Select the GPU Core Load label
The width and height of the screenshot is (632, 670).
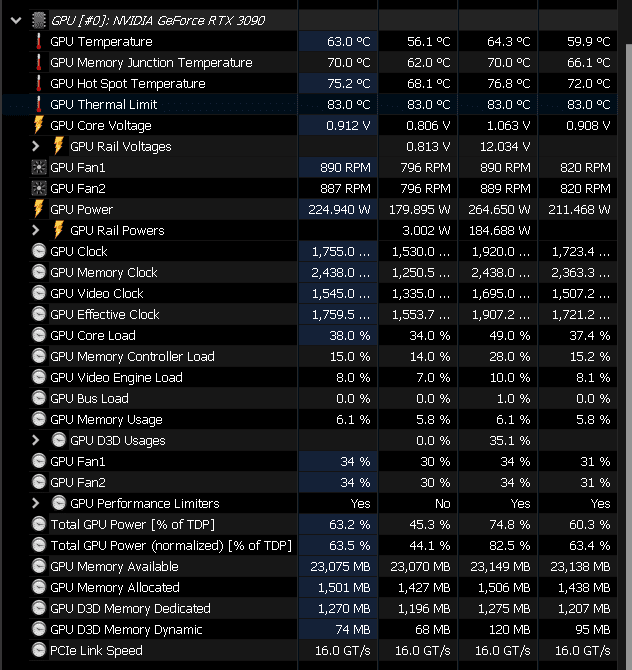93,335
